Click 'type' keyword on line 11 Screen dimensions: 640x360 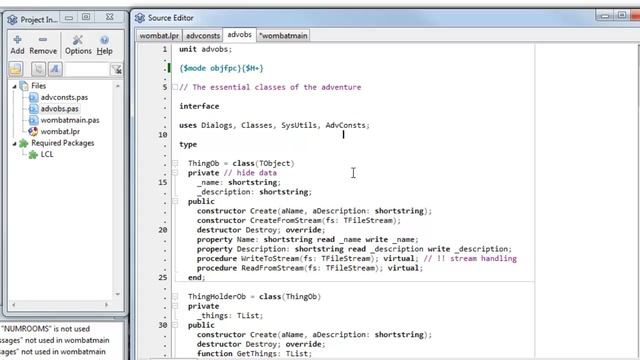188,144
